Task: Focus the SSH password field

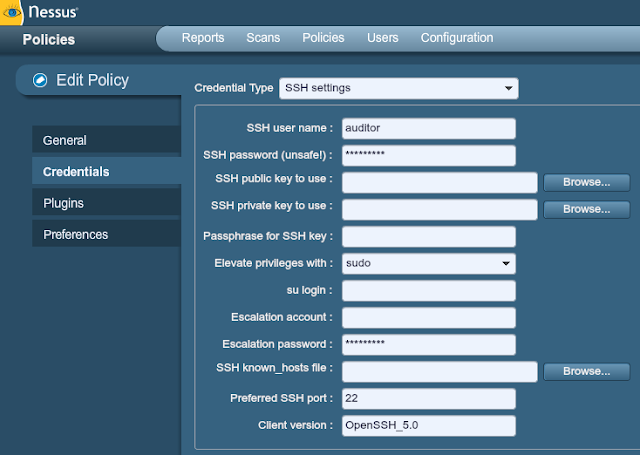Action: click(x=429, y=155)
